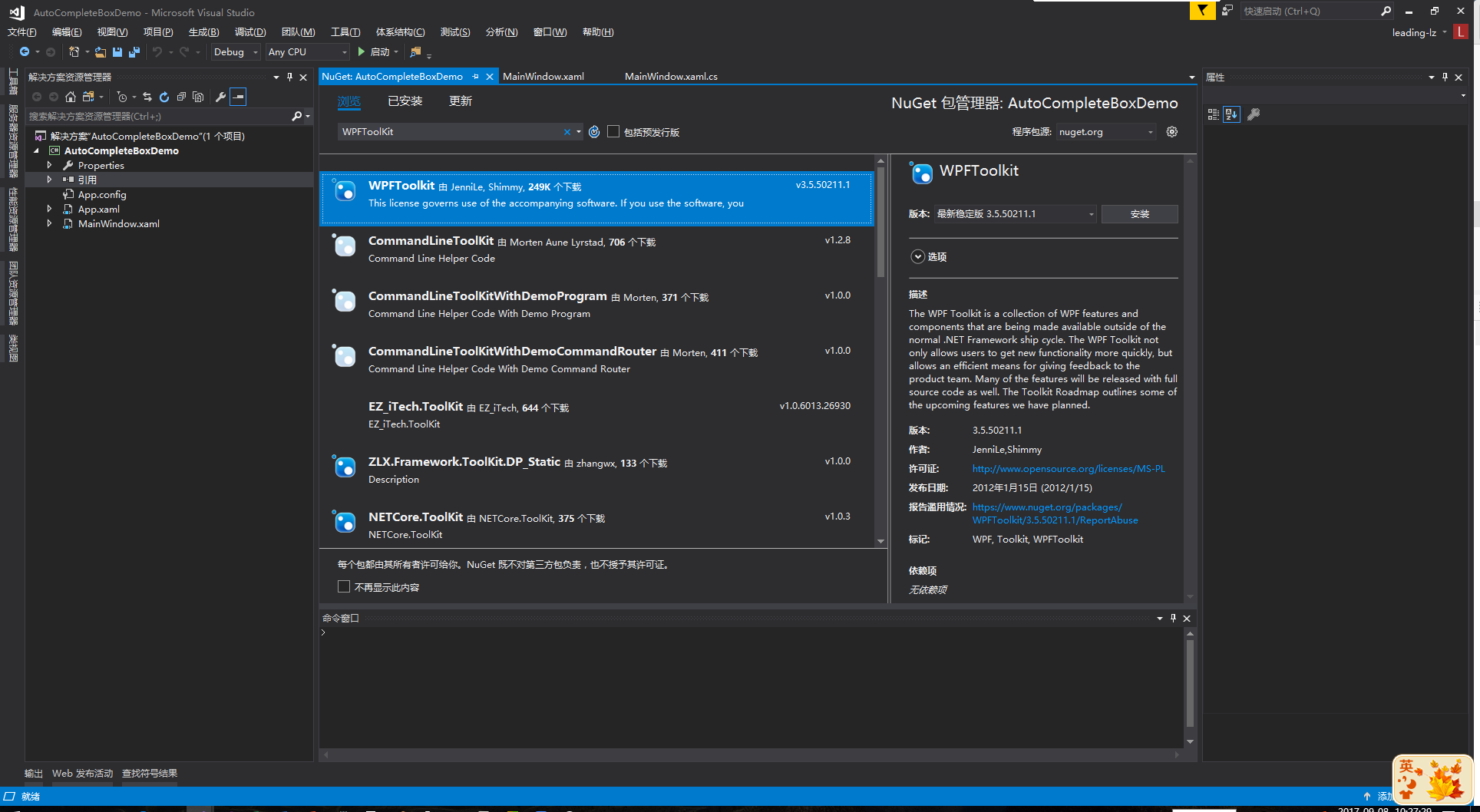Pin the Solution Explorer panel with the pushpin

[289, 78]
